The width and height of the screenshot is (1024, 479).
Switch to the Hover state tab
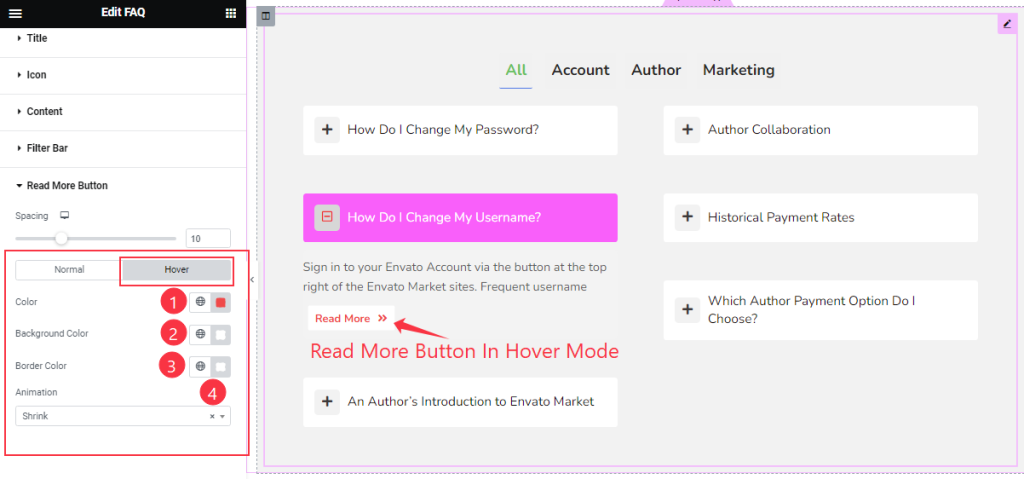tap(176, 270)
